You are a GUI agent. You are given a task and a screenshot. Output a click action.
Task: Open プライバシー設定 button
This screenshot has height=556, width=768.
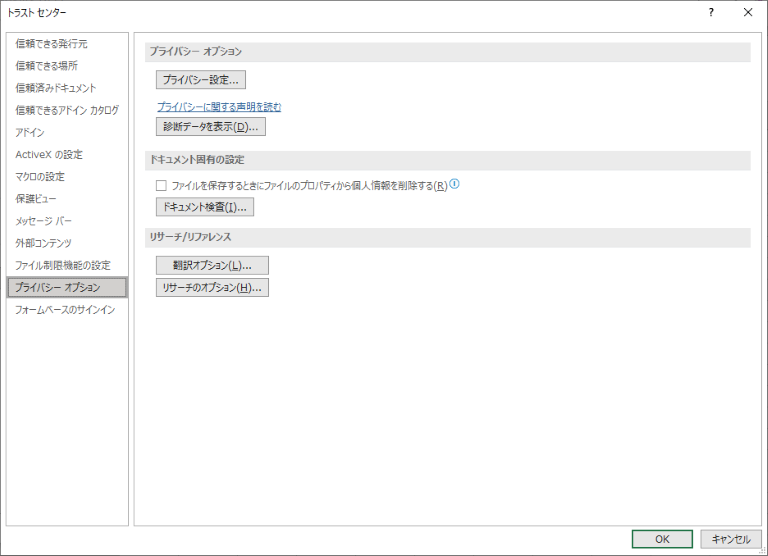pyautogui.click(x=201, y=80)
